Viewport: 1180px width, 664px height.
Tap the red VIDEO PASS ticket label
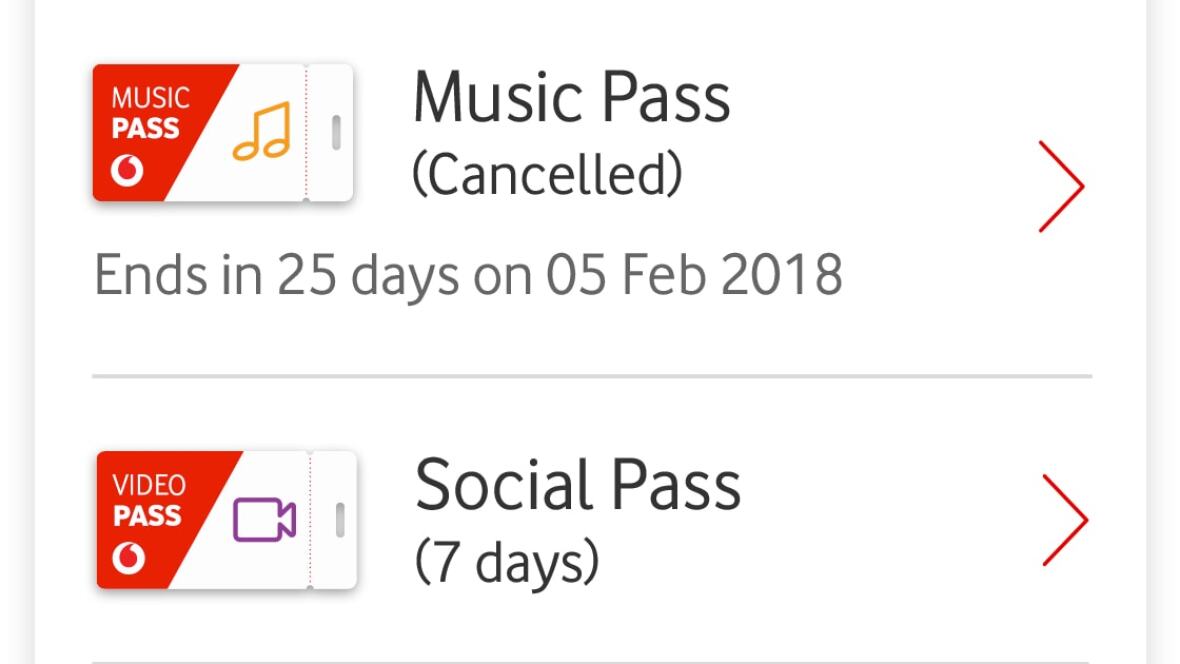pos(147,501)
